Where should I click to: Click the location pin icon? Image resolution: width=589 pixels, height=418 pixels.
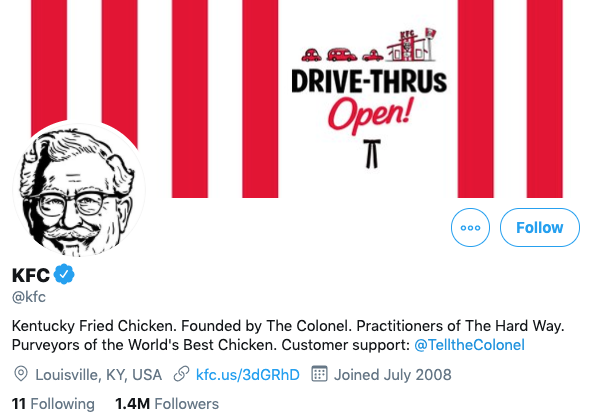[21, 374]
